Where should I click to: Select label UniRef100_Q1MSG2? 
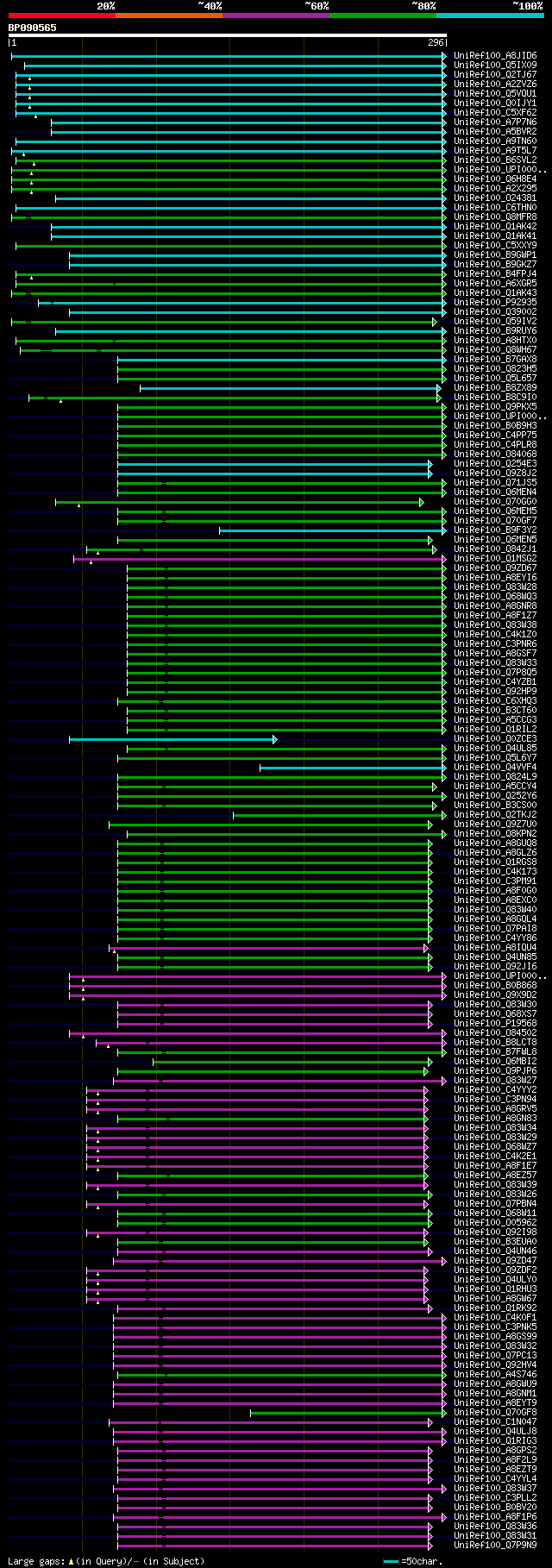(x=495, y=559)
